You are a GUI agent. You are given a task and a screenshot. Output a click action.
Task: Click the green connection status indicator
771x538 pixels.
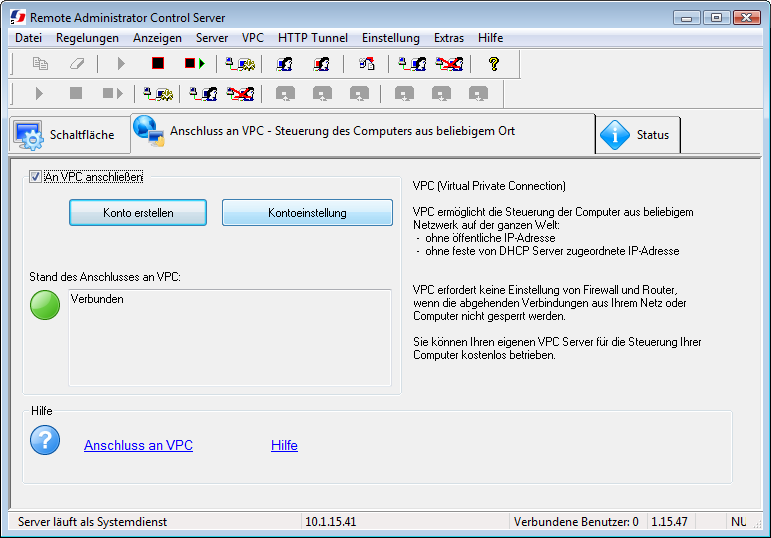pos(45,305)
